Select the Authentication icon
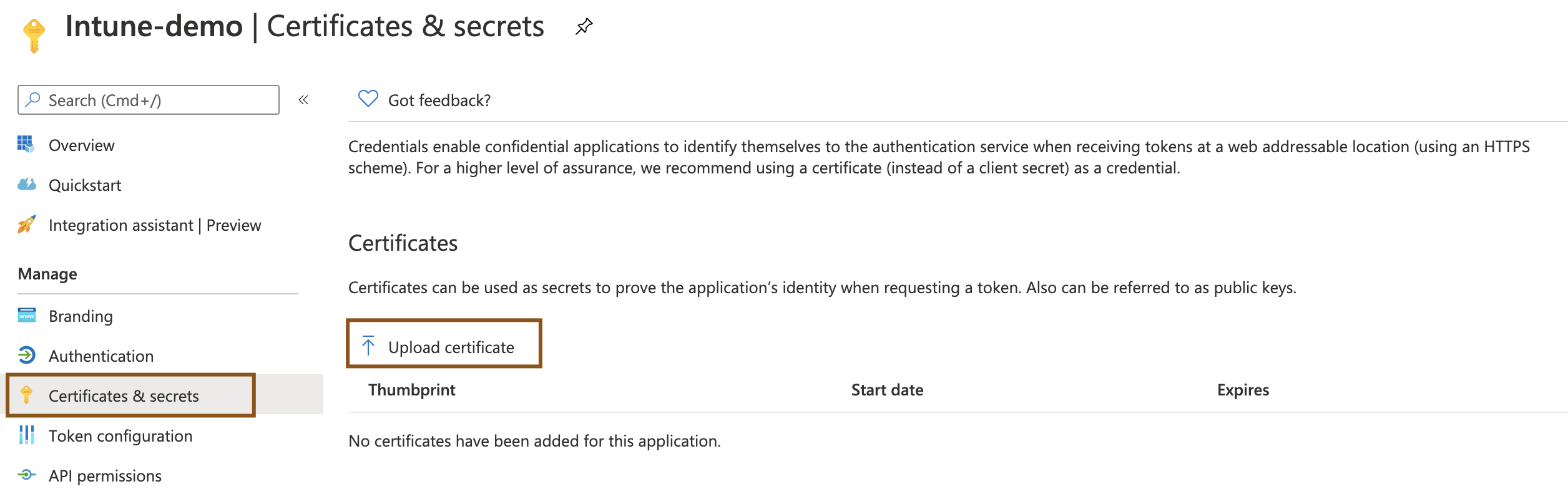This screenshot has height=494, width=1568. click(27, 356)
